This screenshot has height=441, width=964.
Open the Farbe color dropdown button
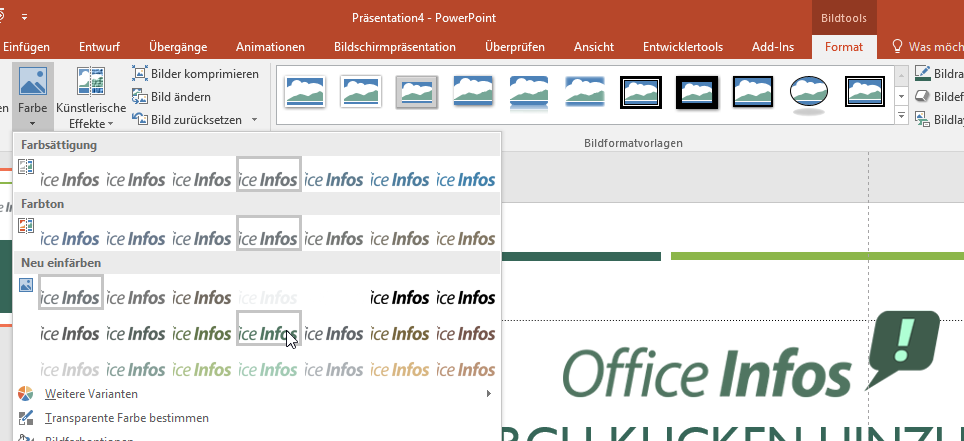(x=33, y=96)
